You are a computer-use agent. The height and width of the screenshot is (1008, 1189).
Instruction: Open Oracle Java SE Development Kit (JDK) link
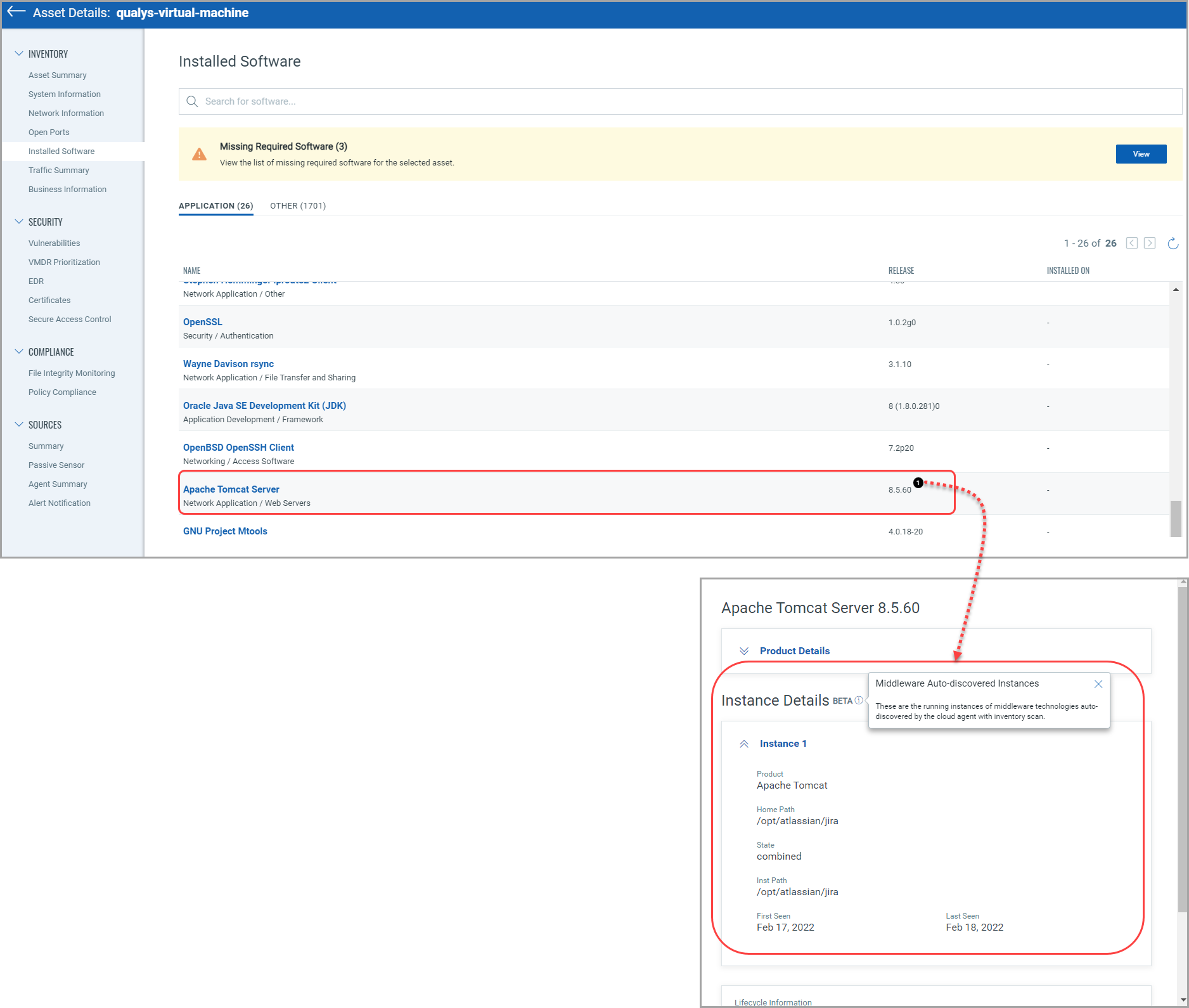265,406
